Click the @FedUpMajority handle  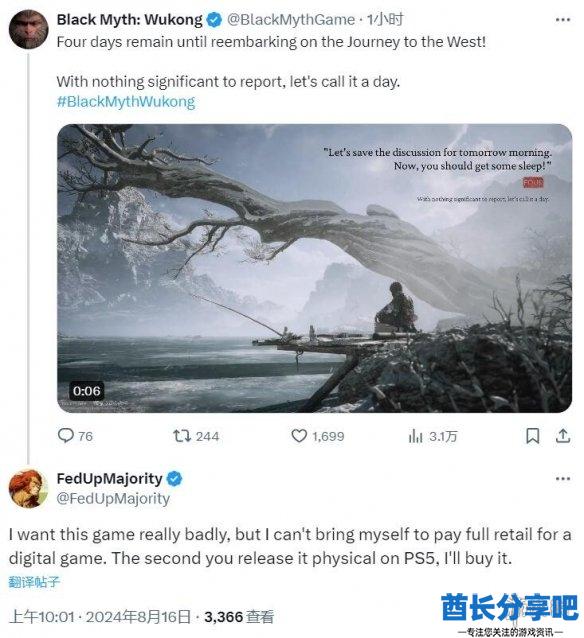[113, 498]
